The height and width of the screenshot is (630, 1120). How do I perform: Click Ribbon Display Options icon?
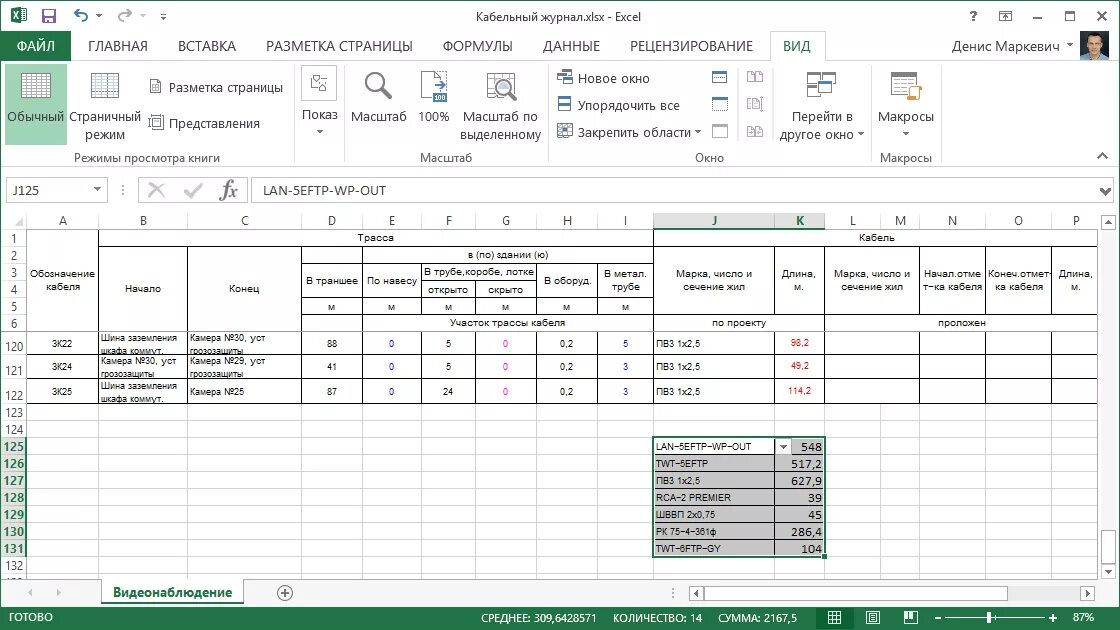1005,16
